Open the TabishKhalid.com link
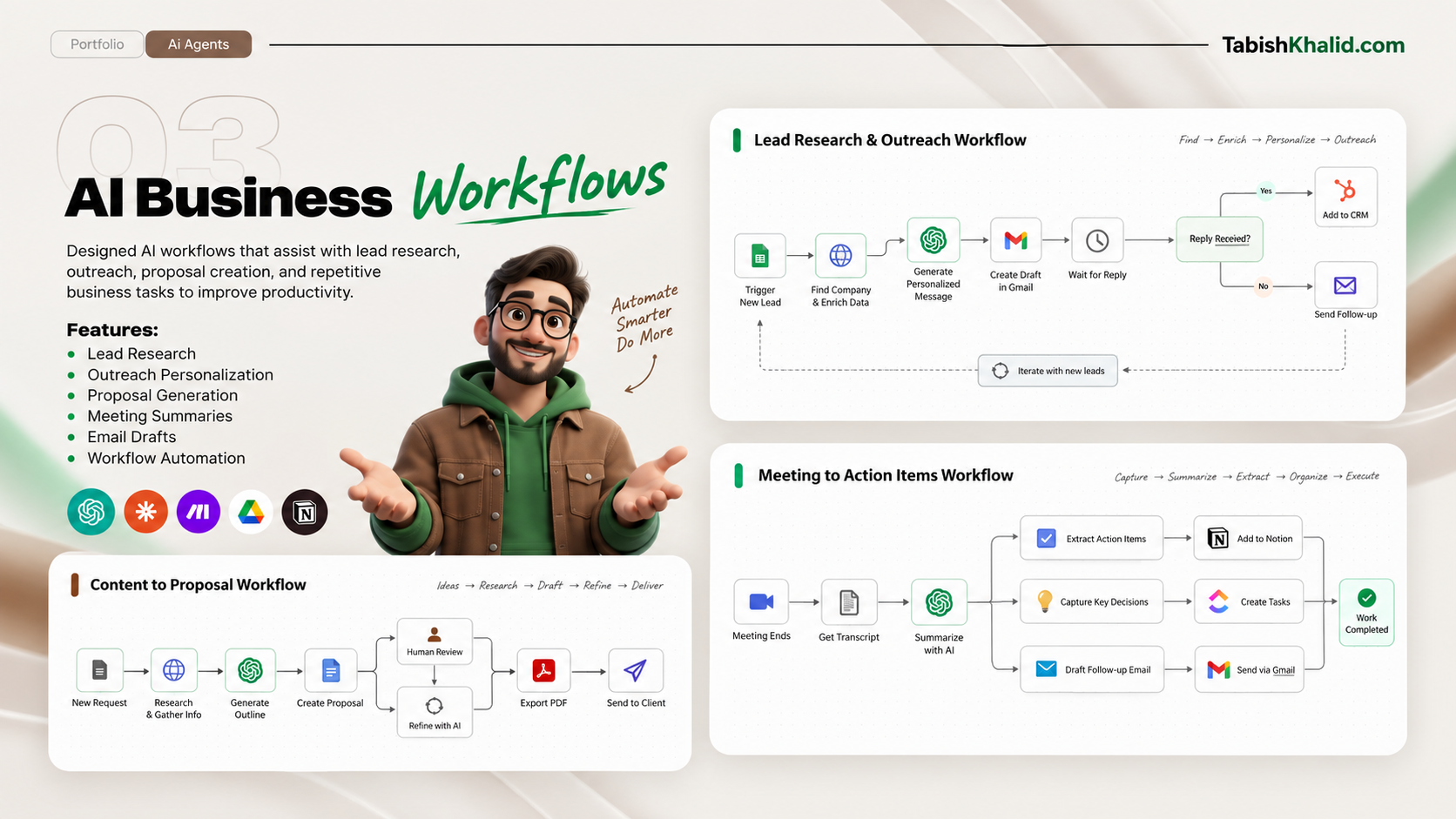 click(1313, 45)
